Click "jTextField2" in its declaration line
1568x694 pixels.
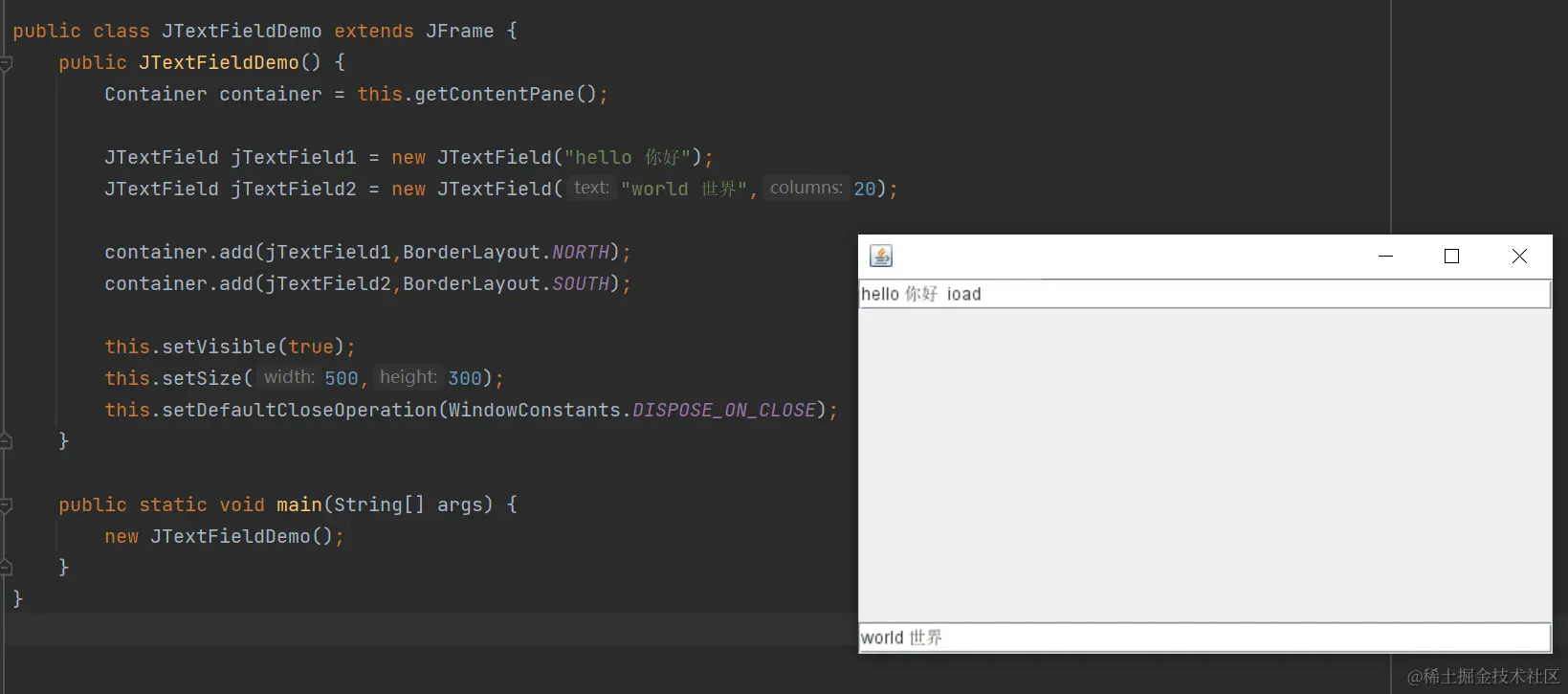294,189
